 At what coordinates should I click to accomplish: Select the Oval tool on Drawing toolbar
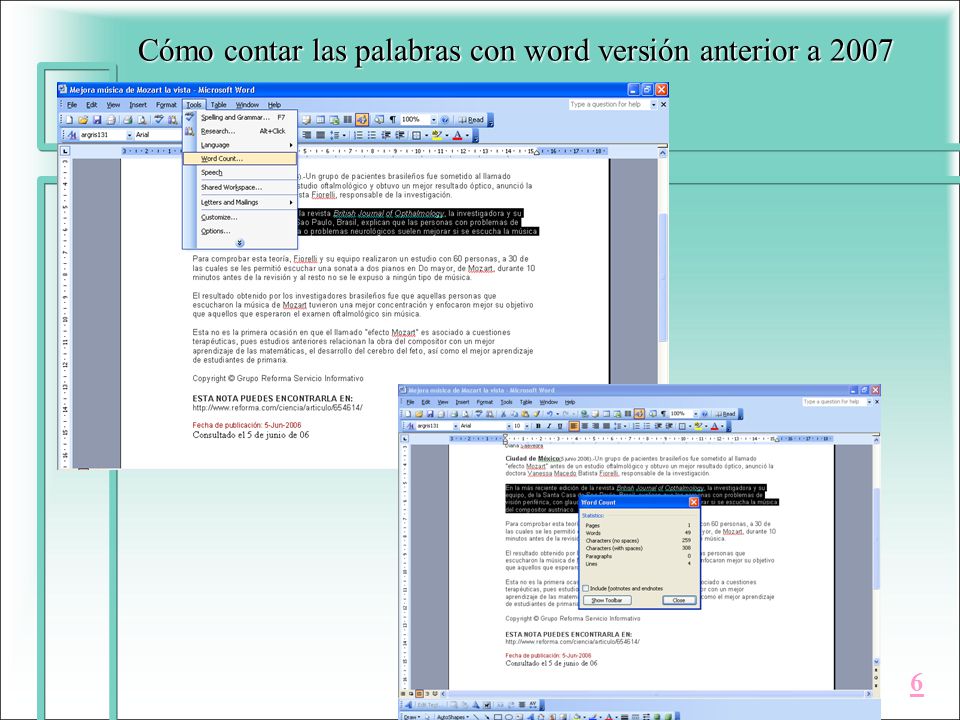pyautogui.click(x=509, y=717)
